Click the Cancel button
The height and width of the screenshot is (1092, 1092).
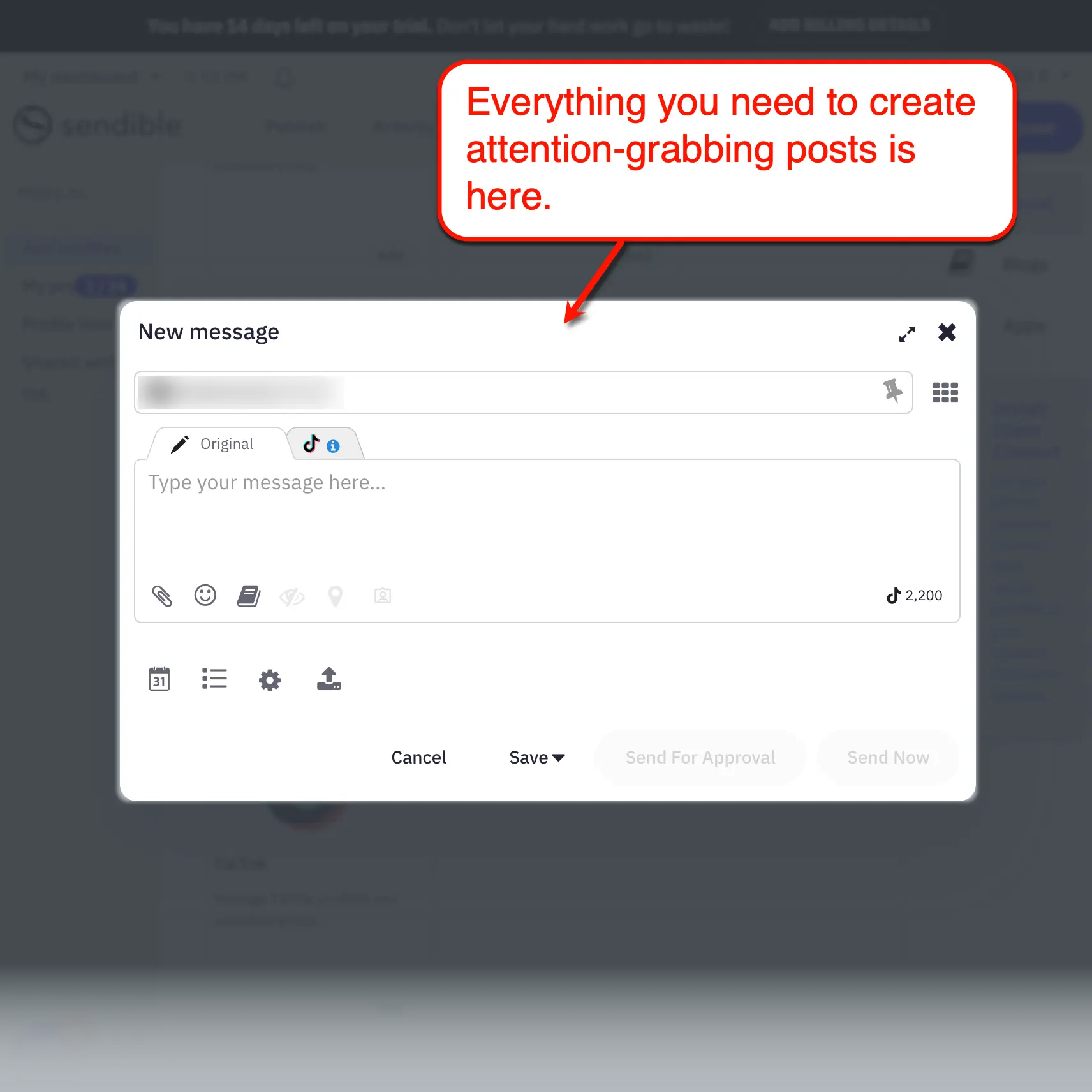click(418, 757)
